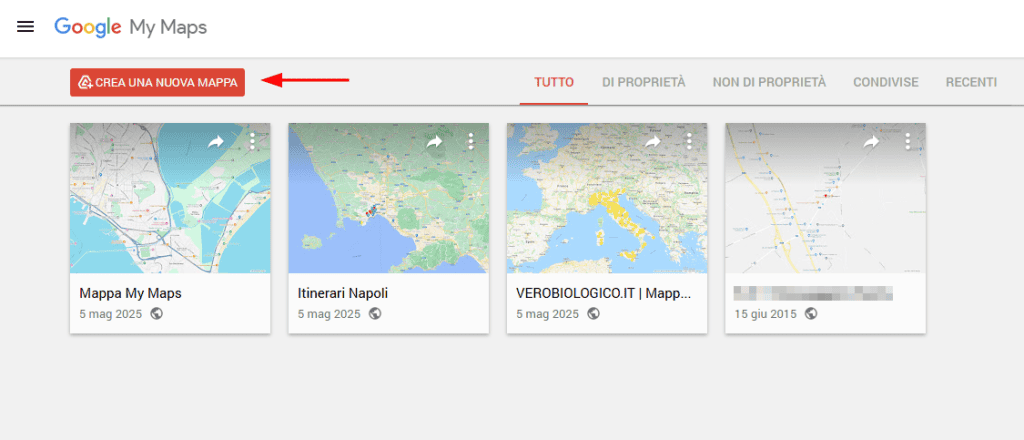Select the NON DI PROPRIETÀ tab
The width and height of the screenshot is (1024, 440).
[x=769, y=82]
